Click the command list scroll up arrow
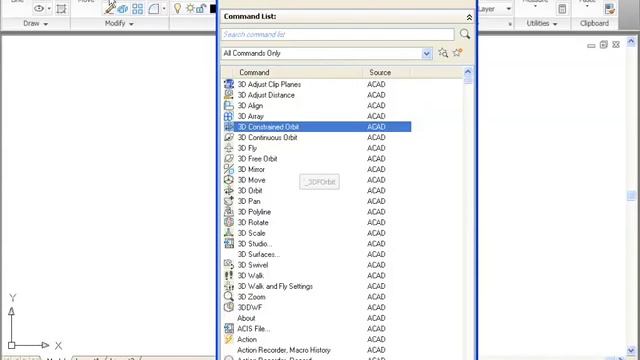 [468, 71]
